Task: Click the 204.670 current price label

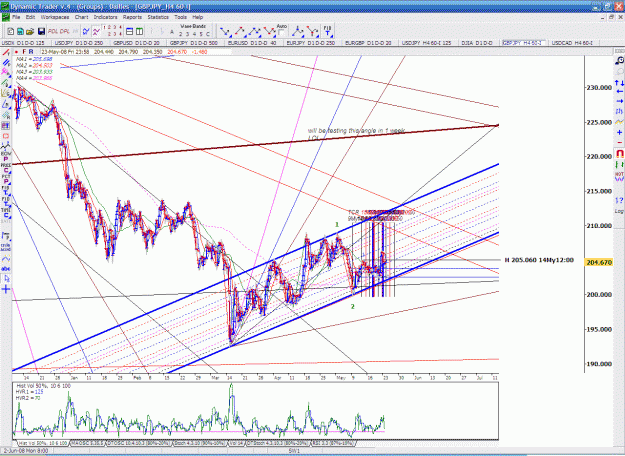Action: [598, 262]
